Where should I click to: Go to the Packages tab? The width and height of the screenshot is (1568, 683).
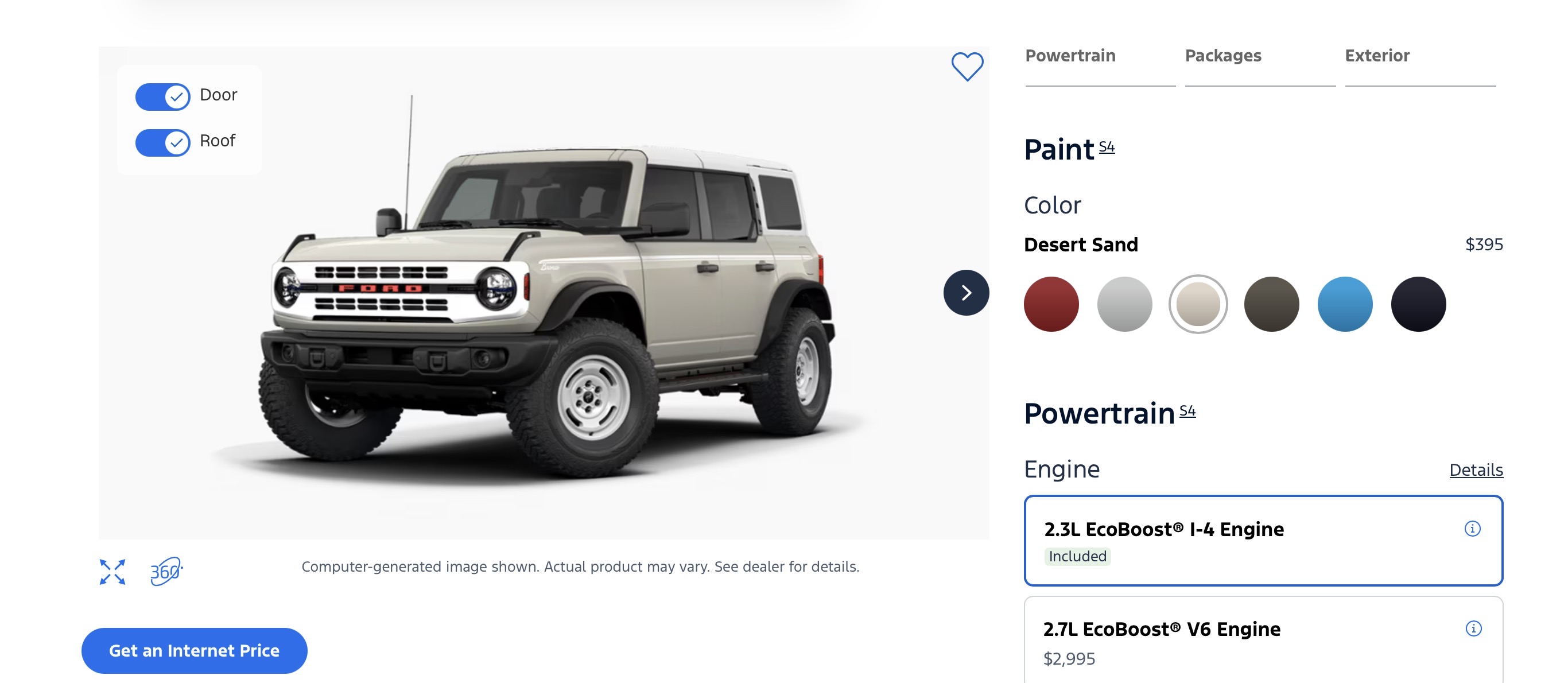pyautogui.click(x=1223, y=56)
